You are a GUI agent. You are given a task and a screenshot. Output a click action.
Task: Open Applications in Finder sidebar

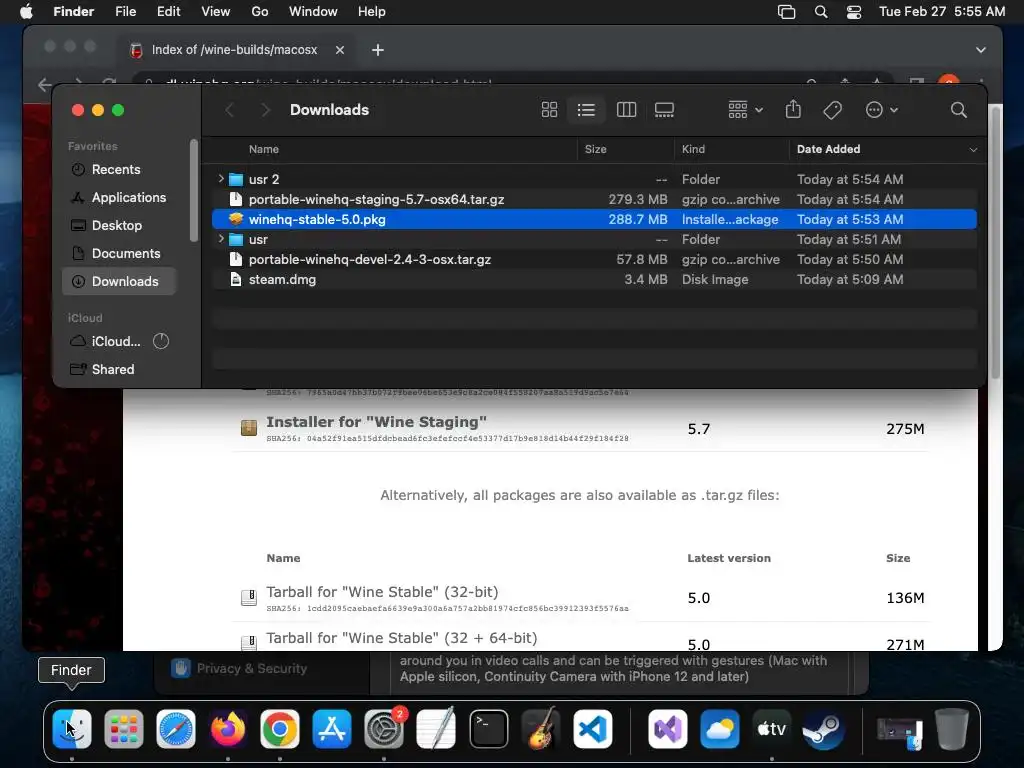click(x=119, y=197)
